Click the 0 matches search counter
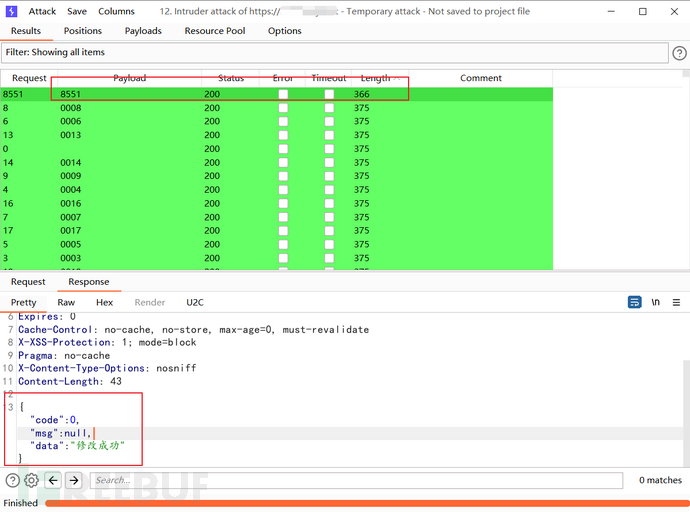Screen dimensions: 690x512 660,480
